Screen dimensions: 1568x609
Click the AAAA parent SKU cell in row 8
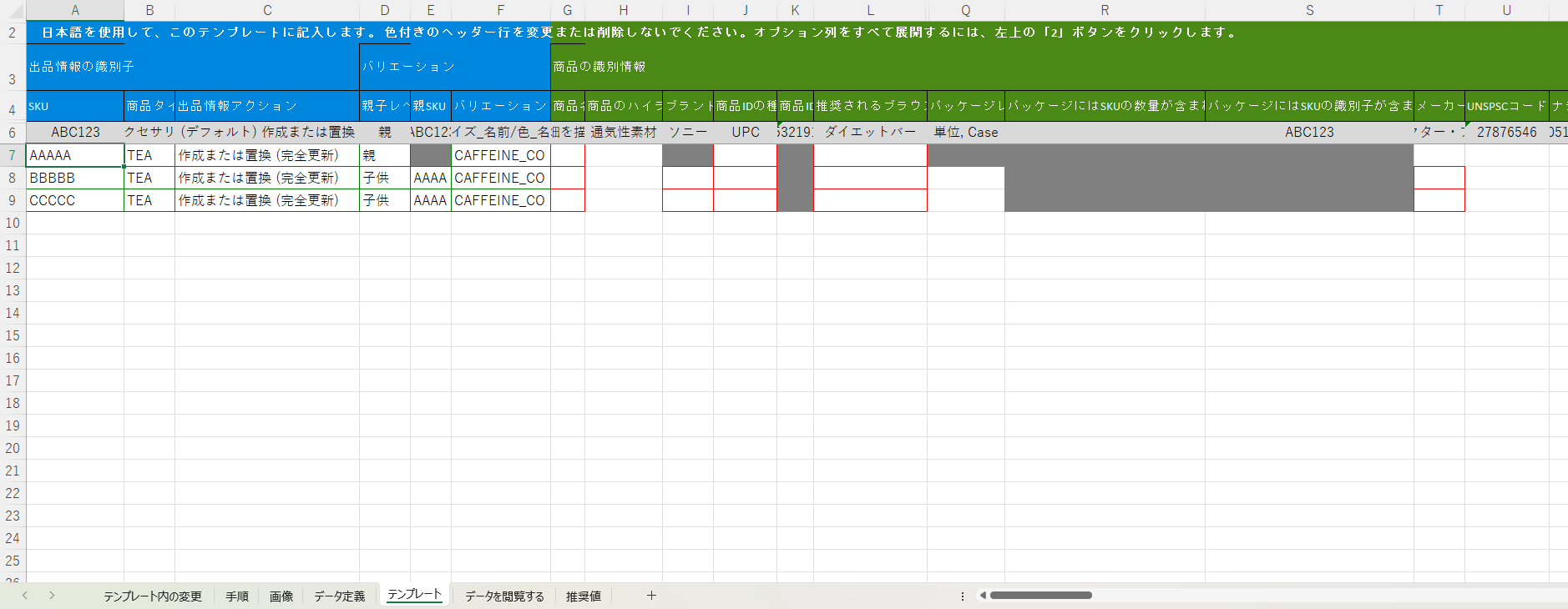[x=431, y=178]
